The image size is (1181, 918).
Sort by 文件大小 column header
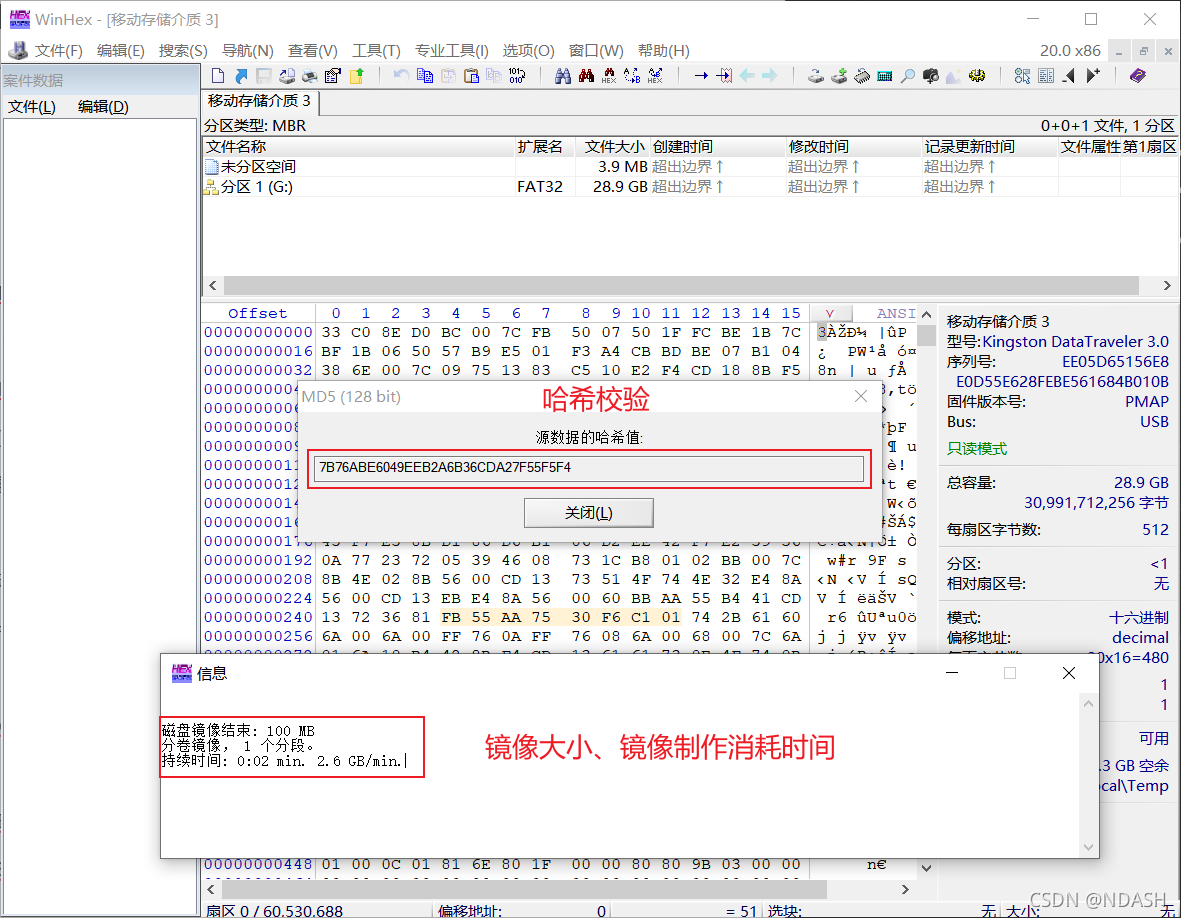pyautogui.click(x=613, y=147)
